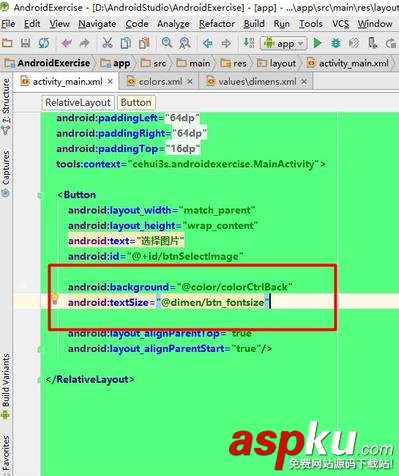
Task: Collapse the Button tag fold marker
Action: click(40, 195)
